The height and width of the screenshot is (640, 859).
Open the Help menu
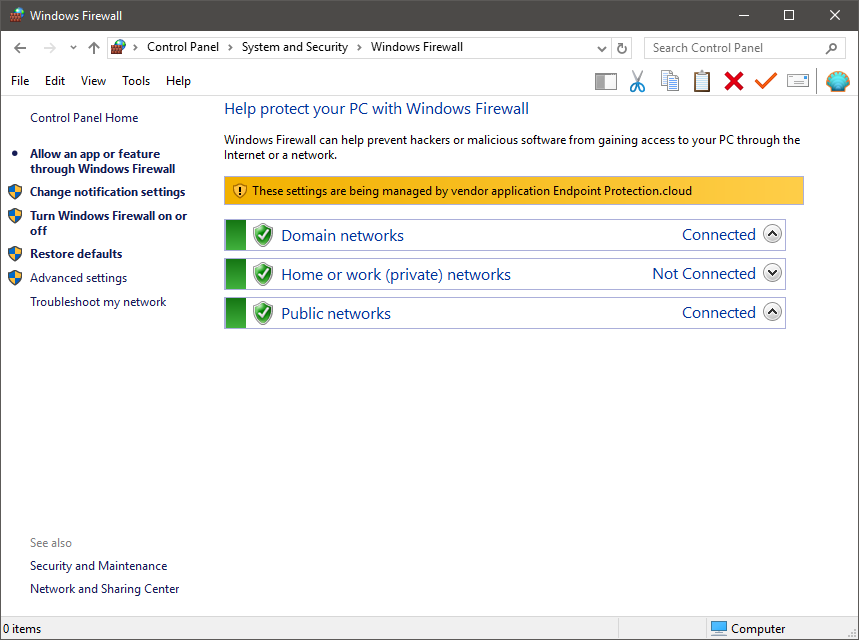(178, 81)
